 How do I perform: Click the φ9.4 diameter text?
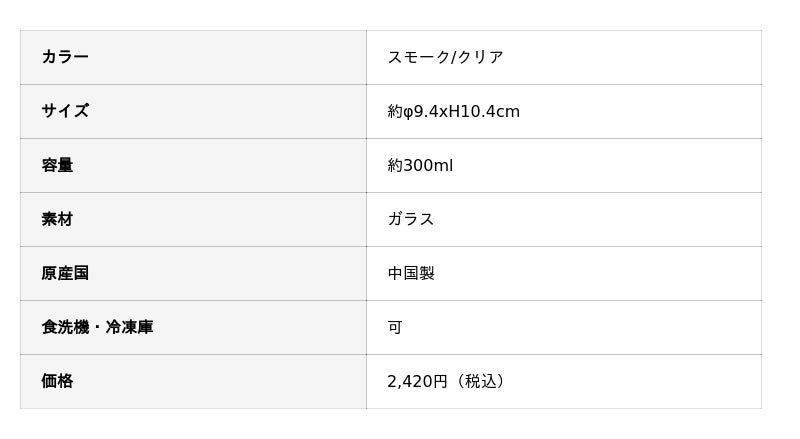(x=420, y=111)
